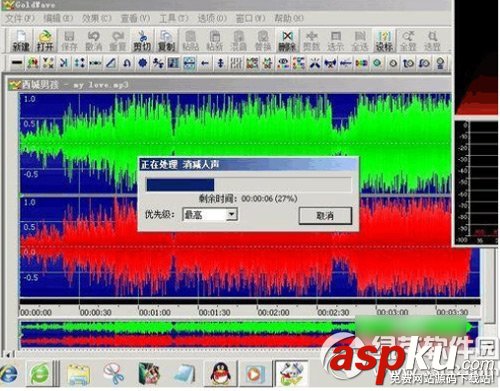
Task: Click the 00:02:30 mark on the time ruler
Action: (x=333, y=313)
